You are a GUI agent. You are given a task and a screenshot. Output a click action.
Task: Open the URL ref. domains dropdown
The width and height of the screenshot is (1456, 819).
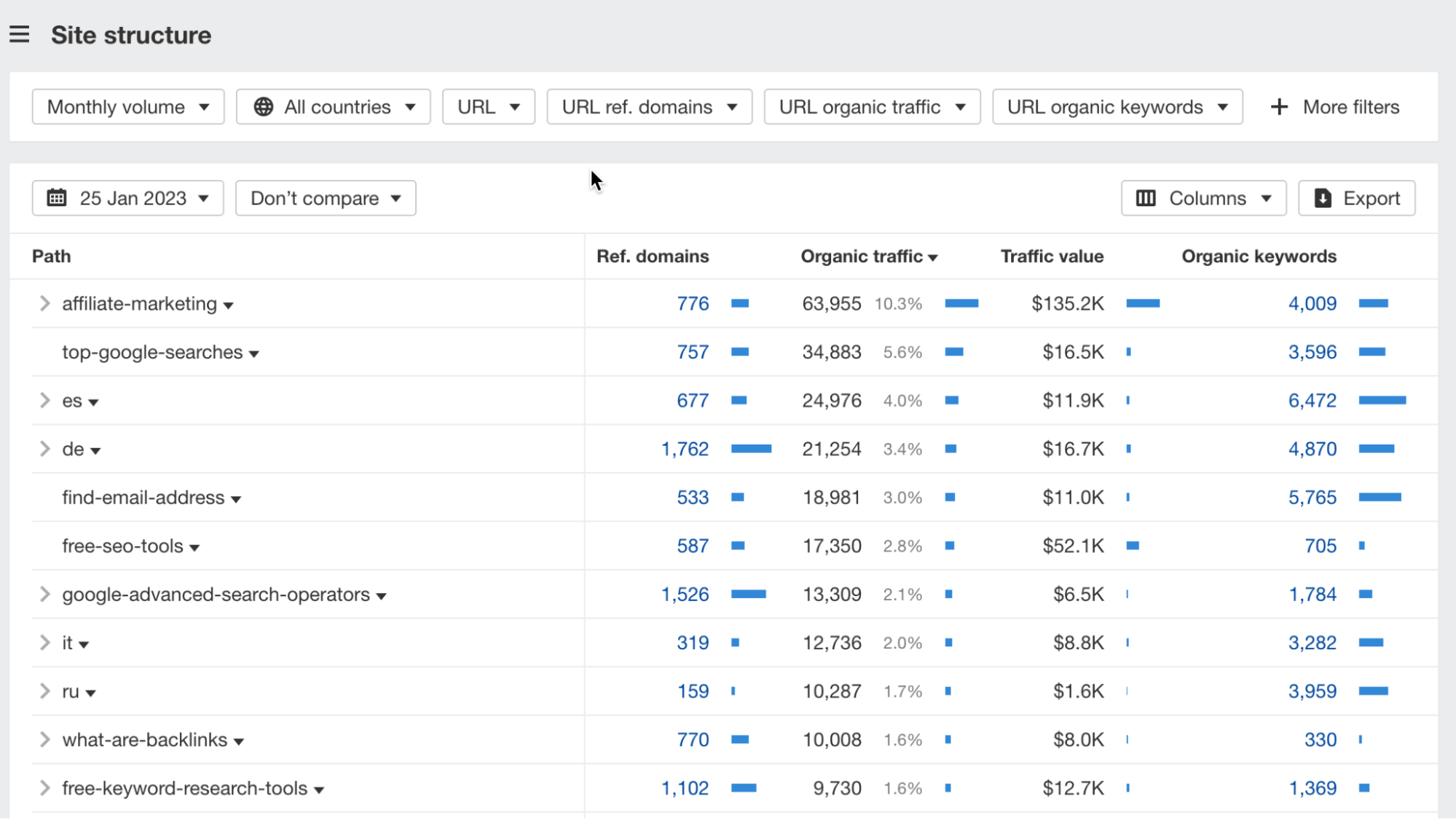(648, 107)
